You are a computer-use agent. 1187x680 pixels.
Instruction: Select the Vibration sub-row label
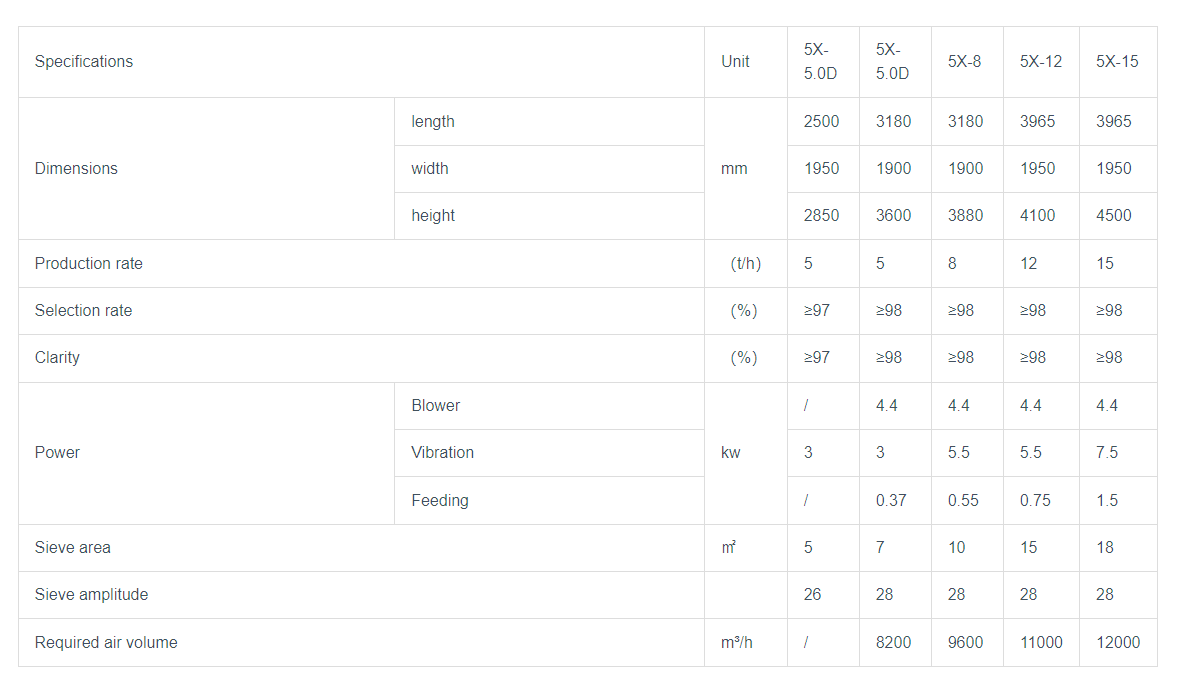click(x=442, y=453)
